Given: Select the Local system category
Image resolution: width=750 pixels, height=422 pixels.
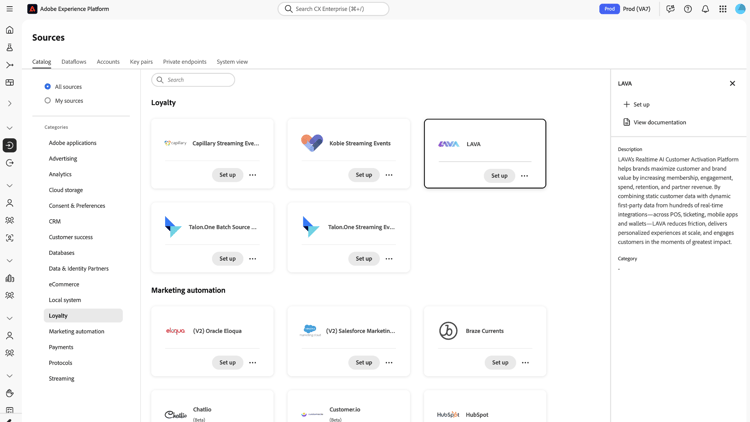Looking at the screenshot, I should (65, 300).
